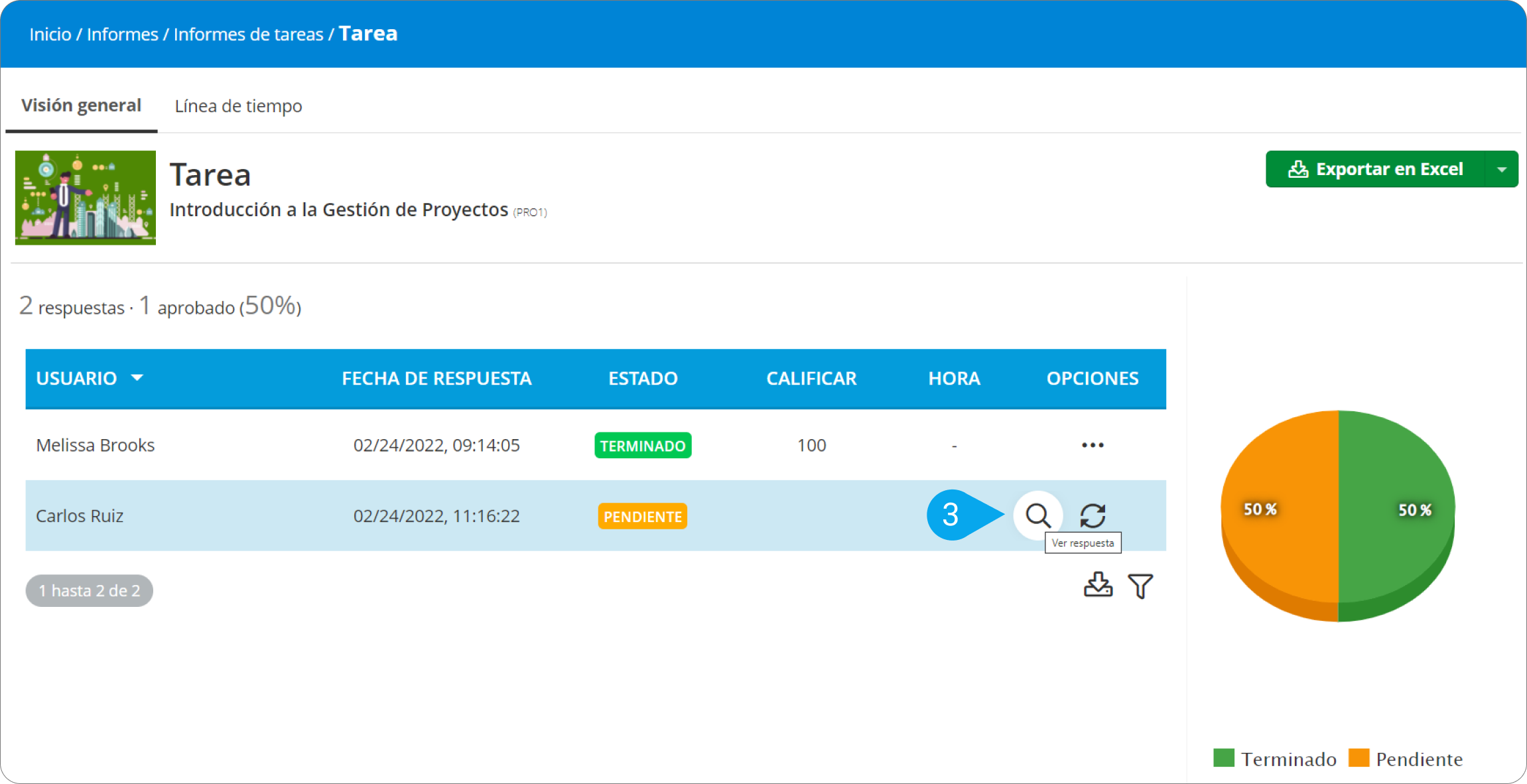Click the green Terminado legend swatch
The height and width of the screenshot is (784, 1527).
(x=1223, y=758)
